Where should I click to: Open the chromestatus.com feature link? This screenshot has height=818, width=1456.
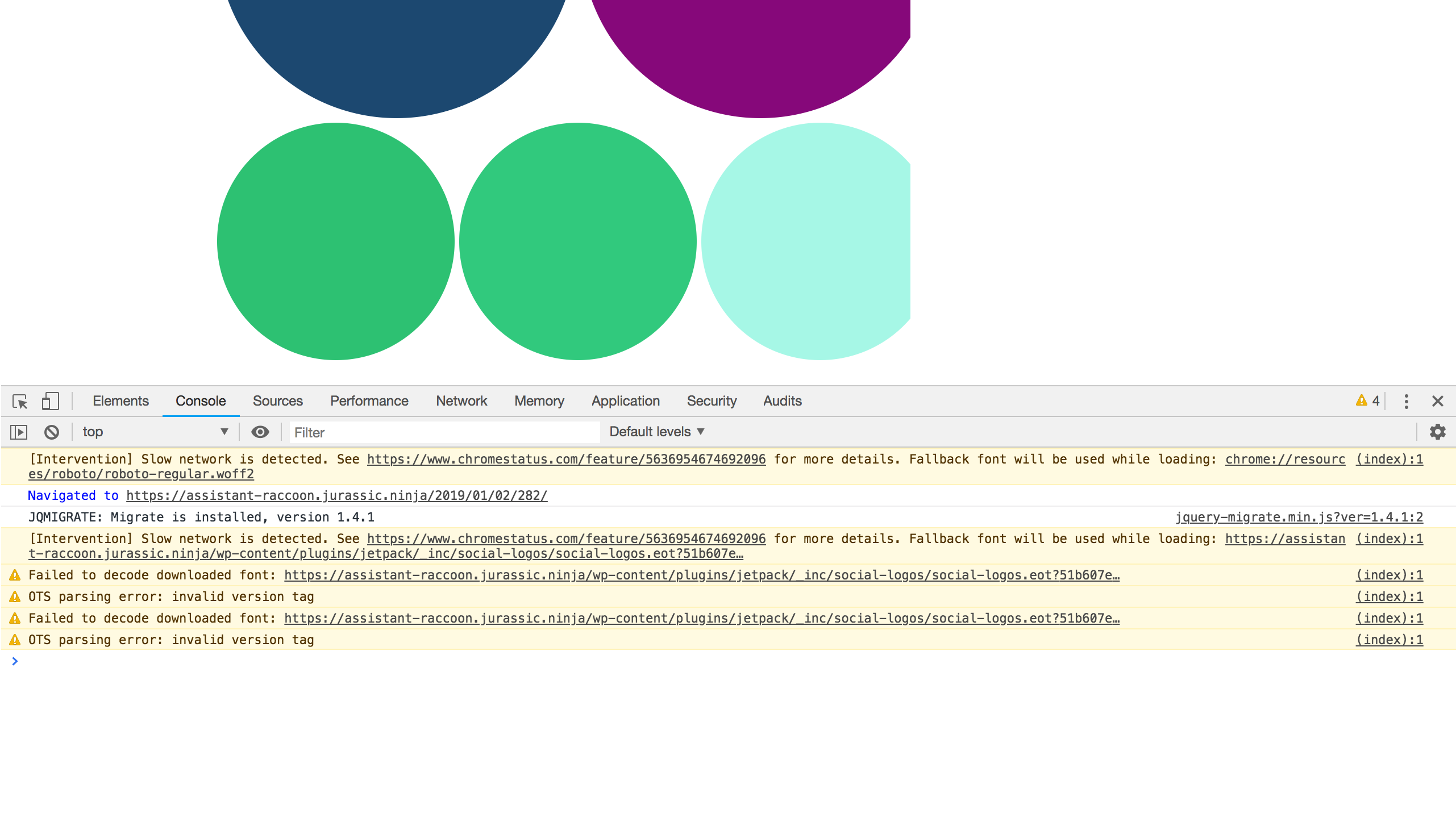tap(567, 459)
